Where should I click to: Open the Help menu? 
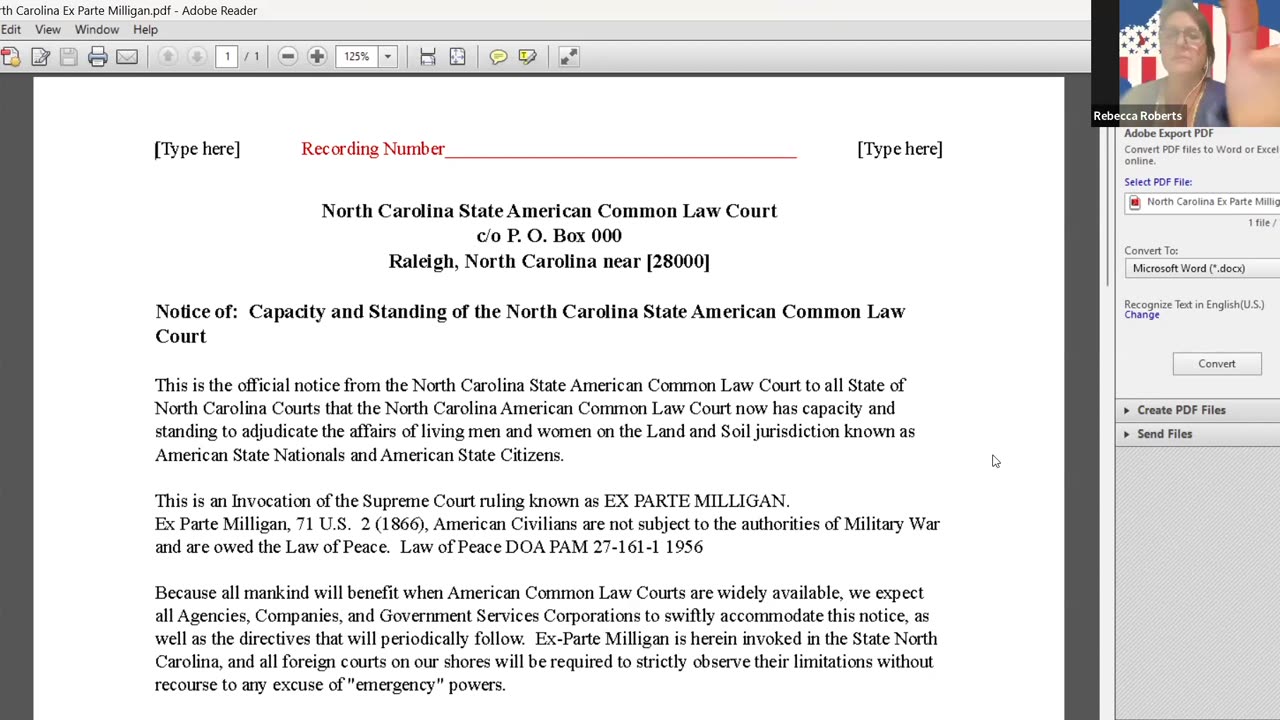(145, 30)
